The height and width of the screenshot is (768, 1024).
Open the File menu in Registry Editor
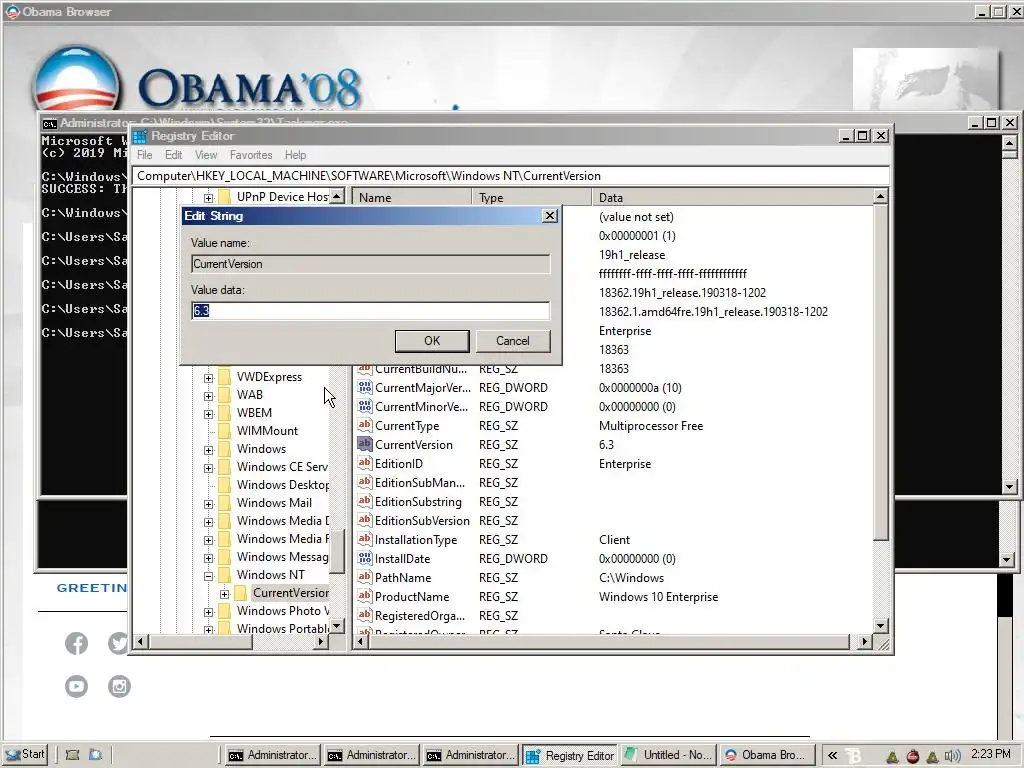[144, 155]
